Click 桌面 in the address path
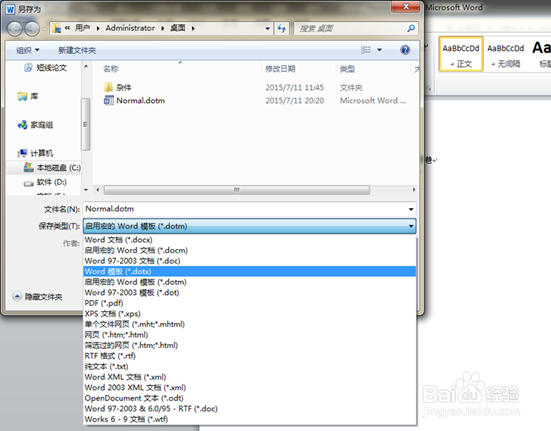 (x=178, y=28)
